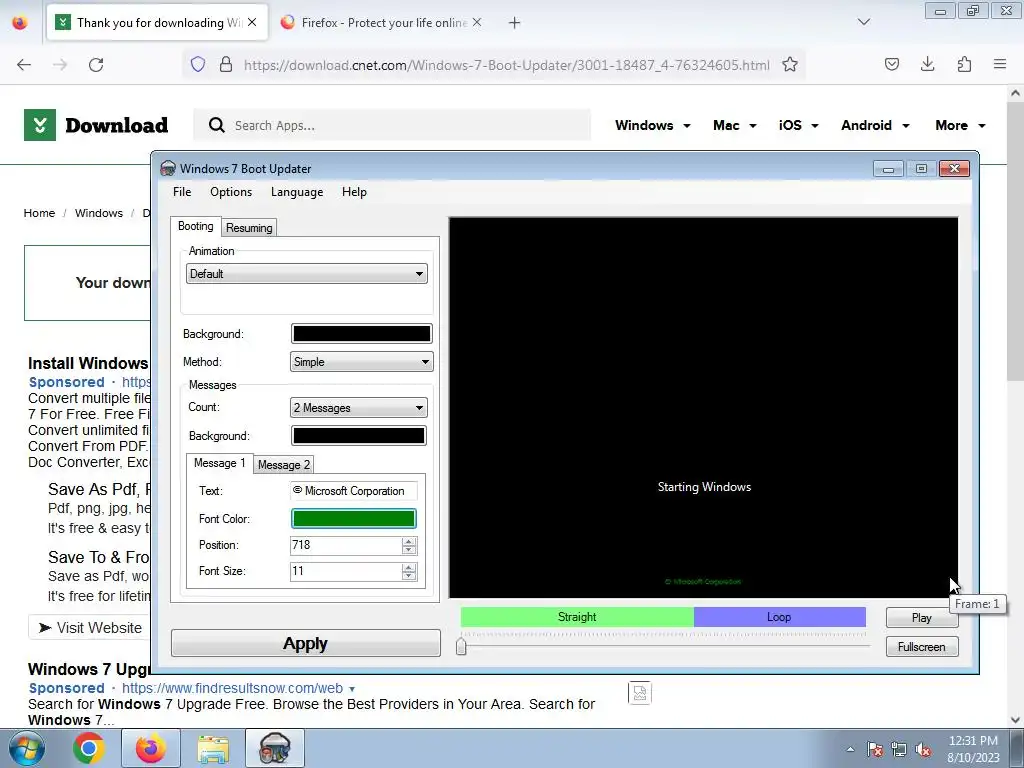Screen dimensions: 1024x768
Task: Open Windows Explorer from the taskbar
Action: (x=213, y=748)
